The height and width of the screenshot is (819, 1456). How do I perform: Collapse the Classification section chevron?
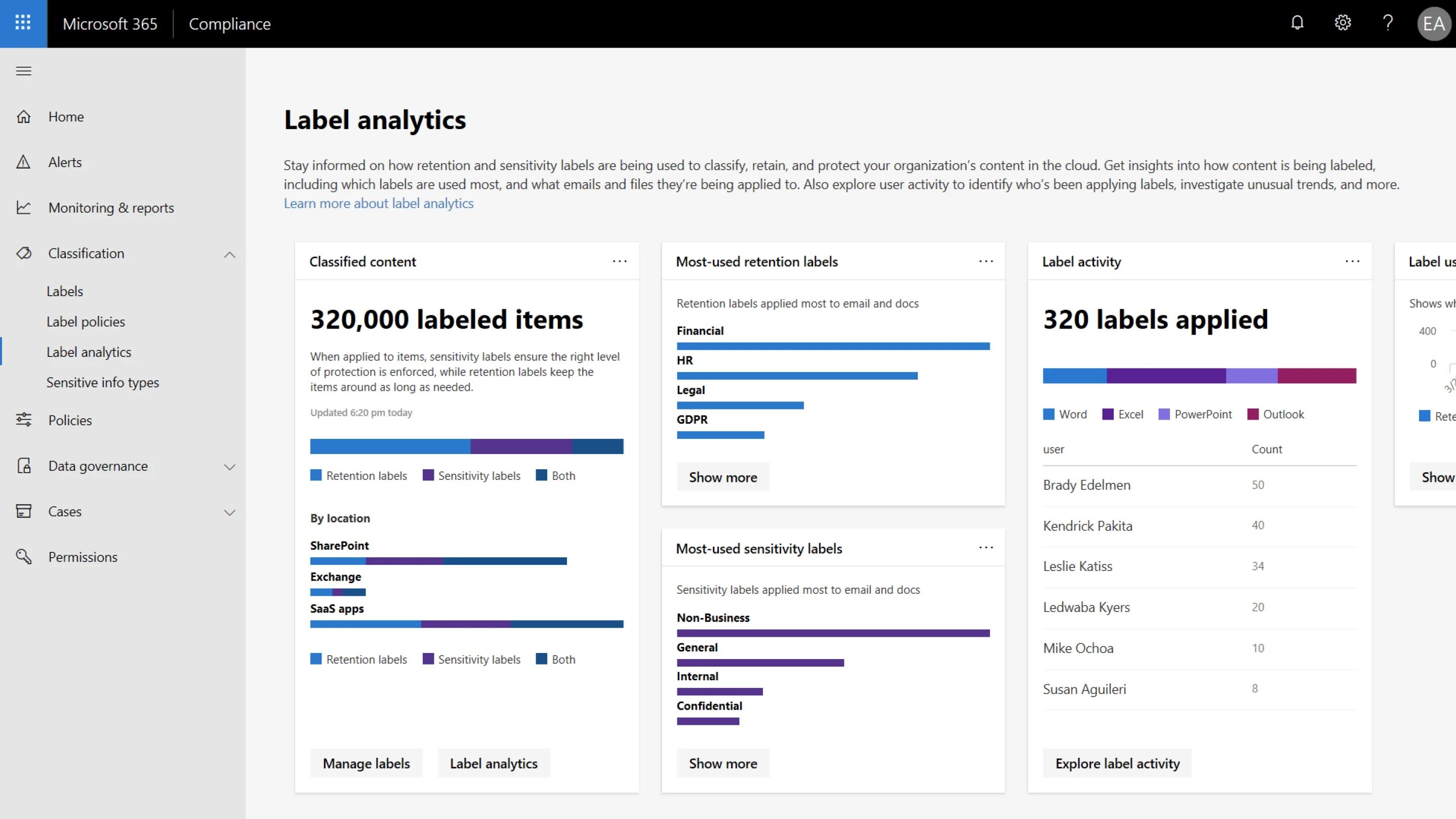coord(229,254)
